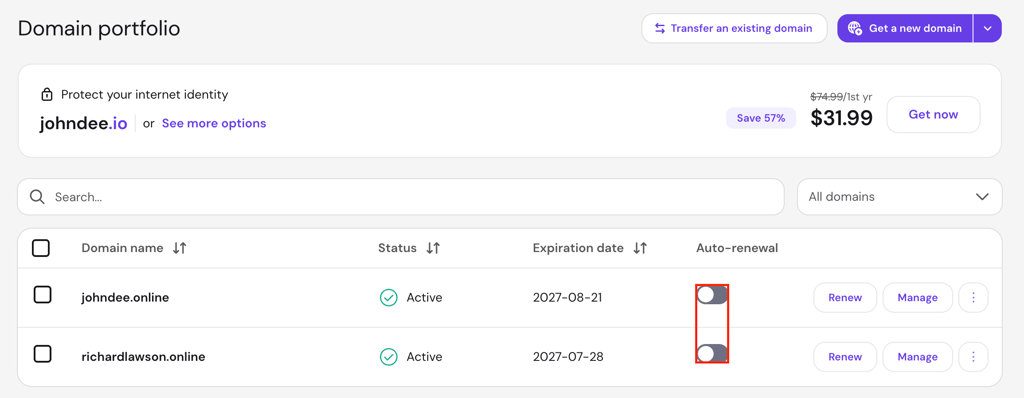This screenshot has height=398, width=1024.
Task: Click the struck-through $74.99 price
Action: (x=827, y=96)
